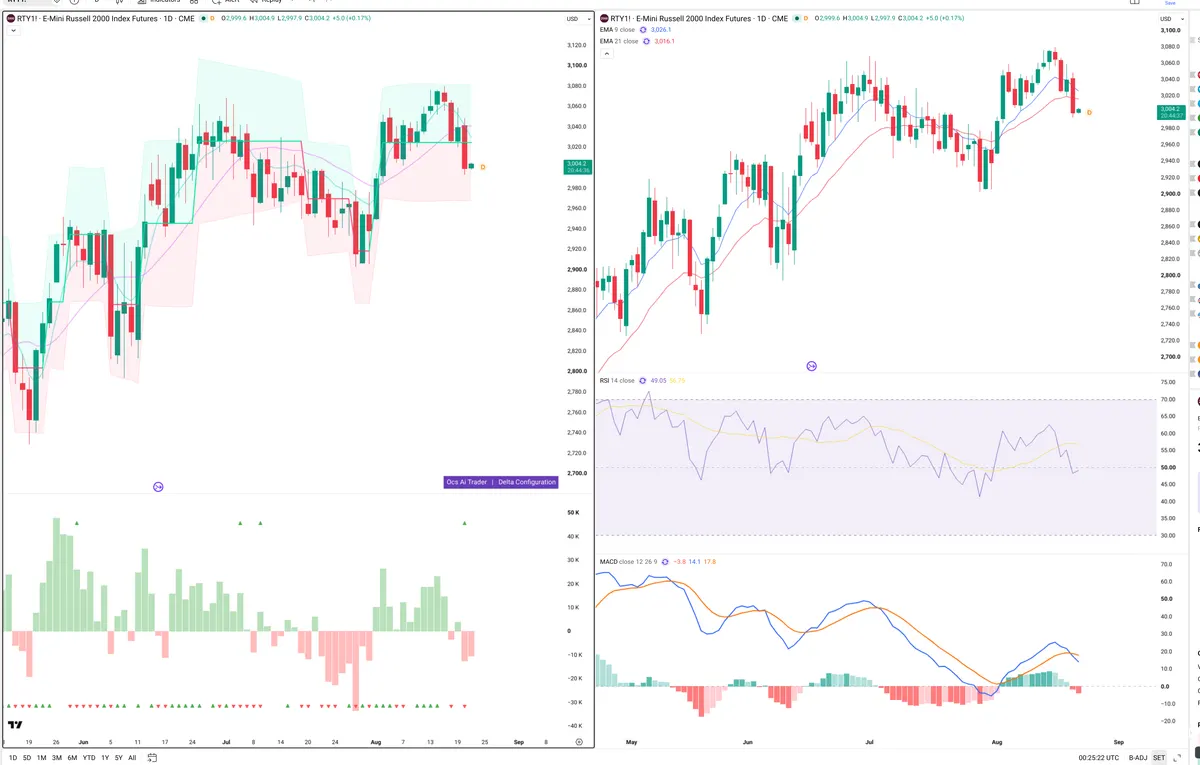Click orange D marker beside right chart candles

tap(1089, 112)
